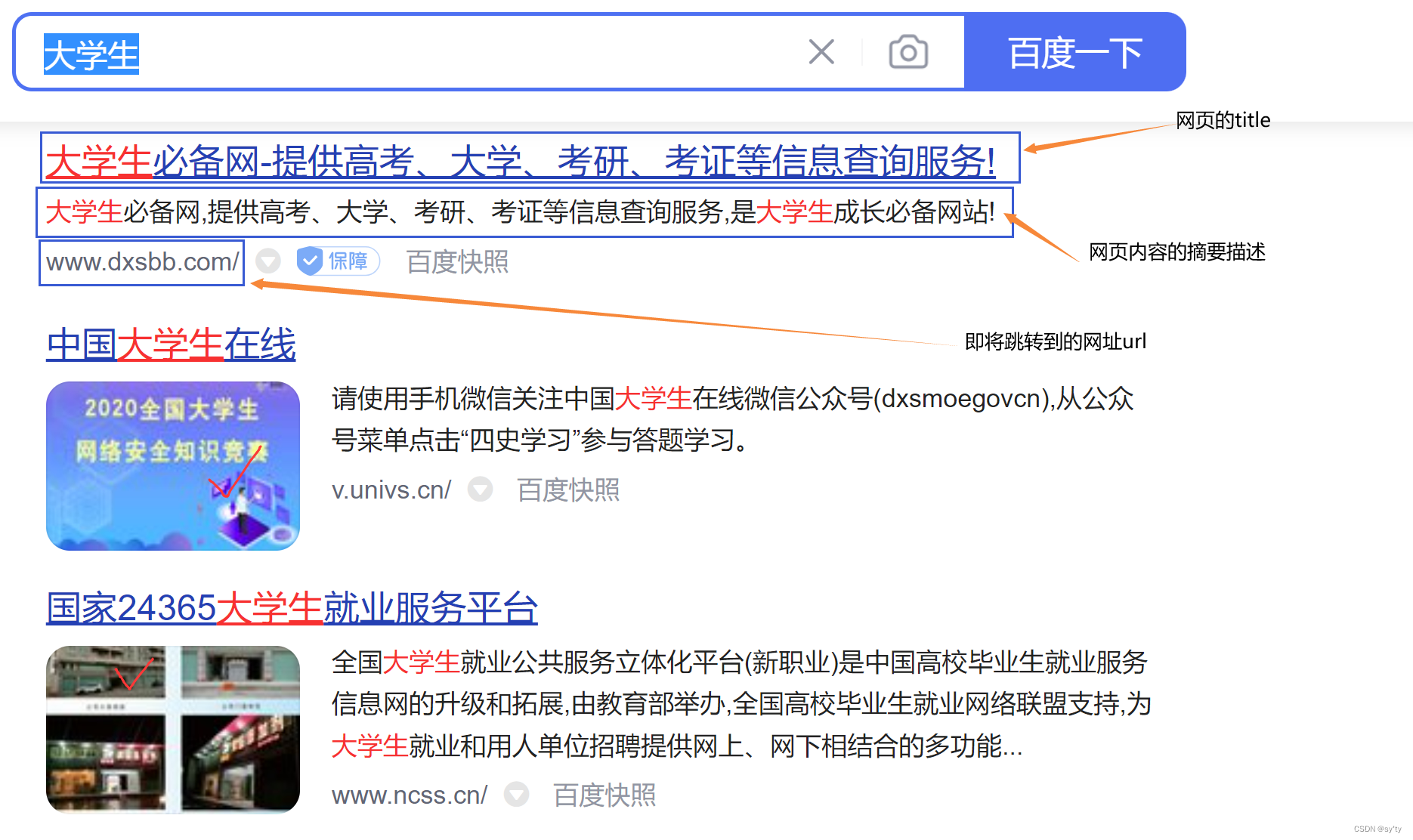Click the 2020全国大学生 网络安全知识竞赛 thumbnail
1413x840 pixels.
[x=173, y=466]
